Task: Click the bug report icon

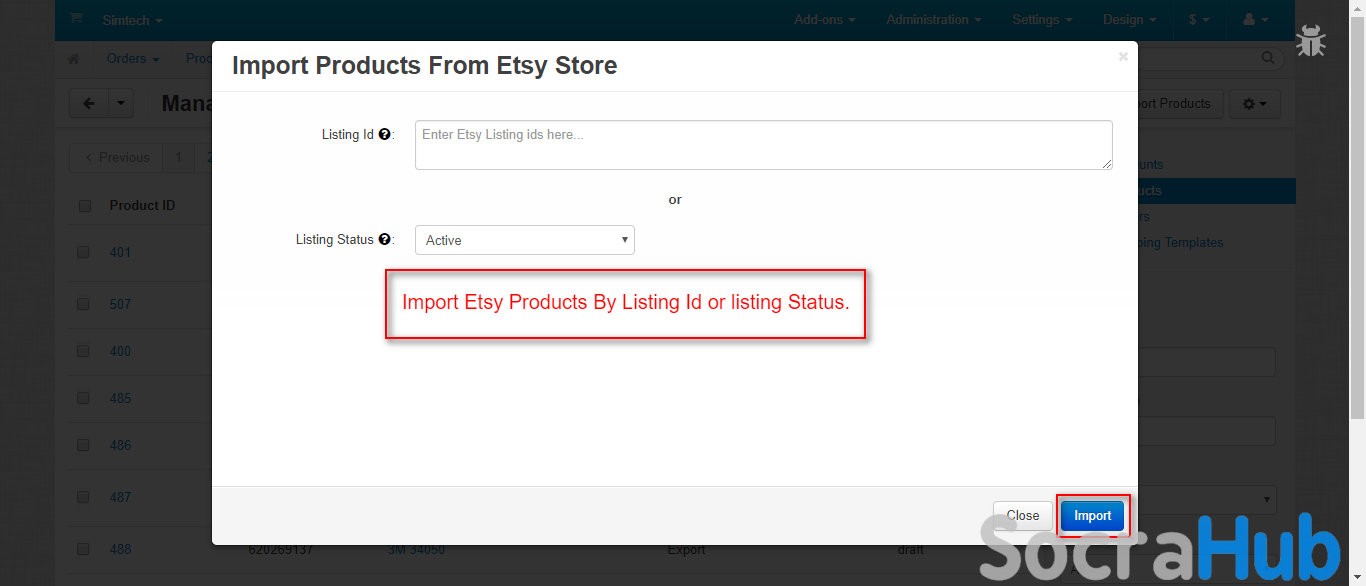Action: coord(1310,41)
